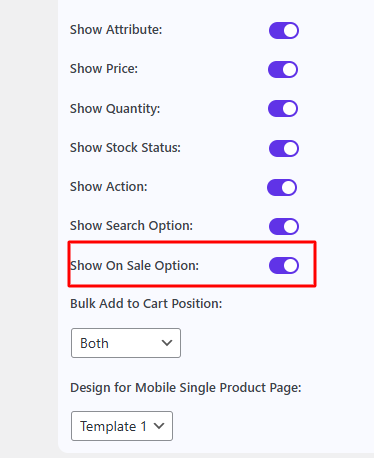Click the Show Search Option label text

131,226
